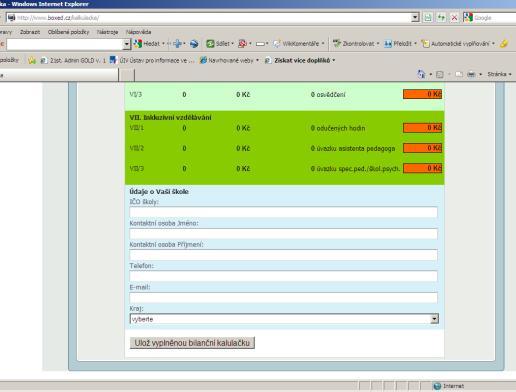The image size is (516, 392).
Task: Click the yellow highlighter icon in Google toolbar
Action: pos(504,44)
